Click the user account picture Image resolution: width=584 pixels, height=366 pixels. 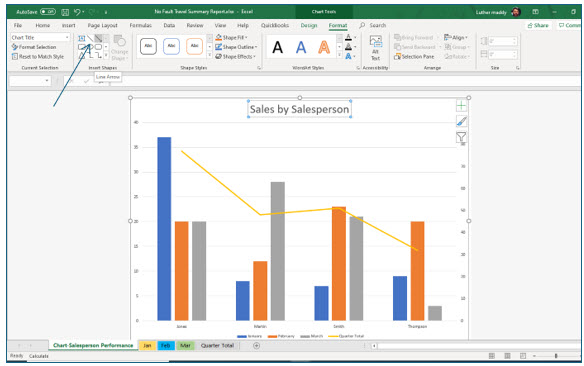516,12
